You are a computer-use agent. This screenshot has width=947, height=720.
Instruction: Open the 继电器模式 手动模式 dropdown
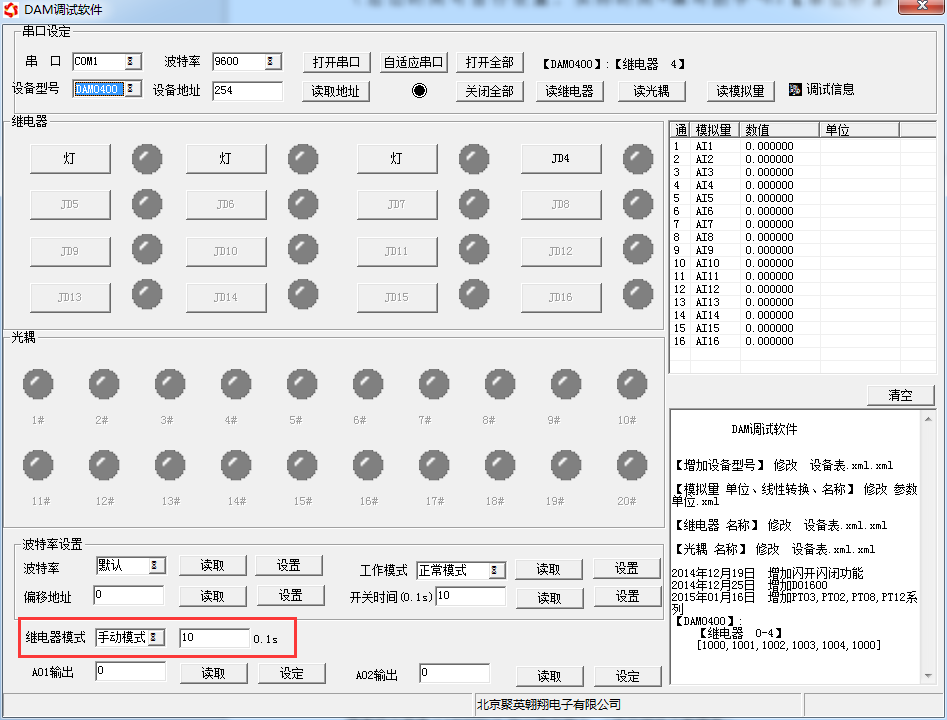153,637
